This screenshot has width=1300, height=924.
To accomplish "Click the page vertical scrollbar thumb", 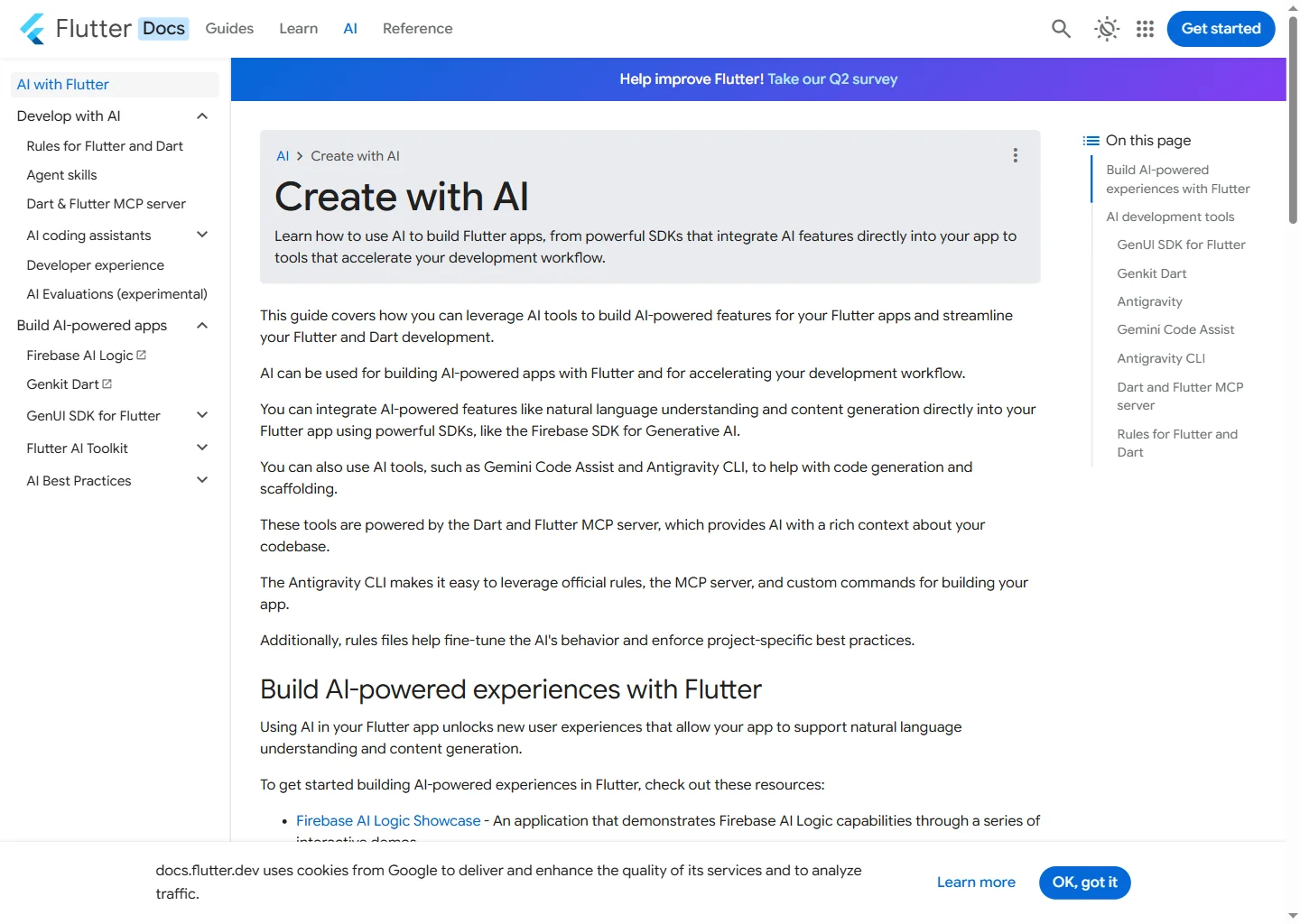I will (1293, 119).
